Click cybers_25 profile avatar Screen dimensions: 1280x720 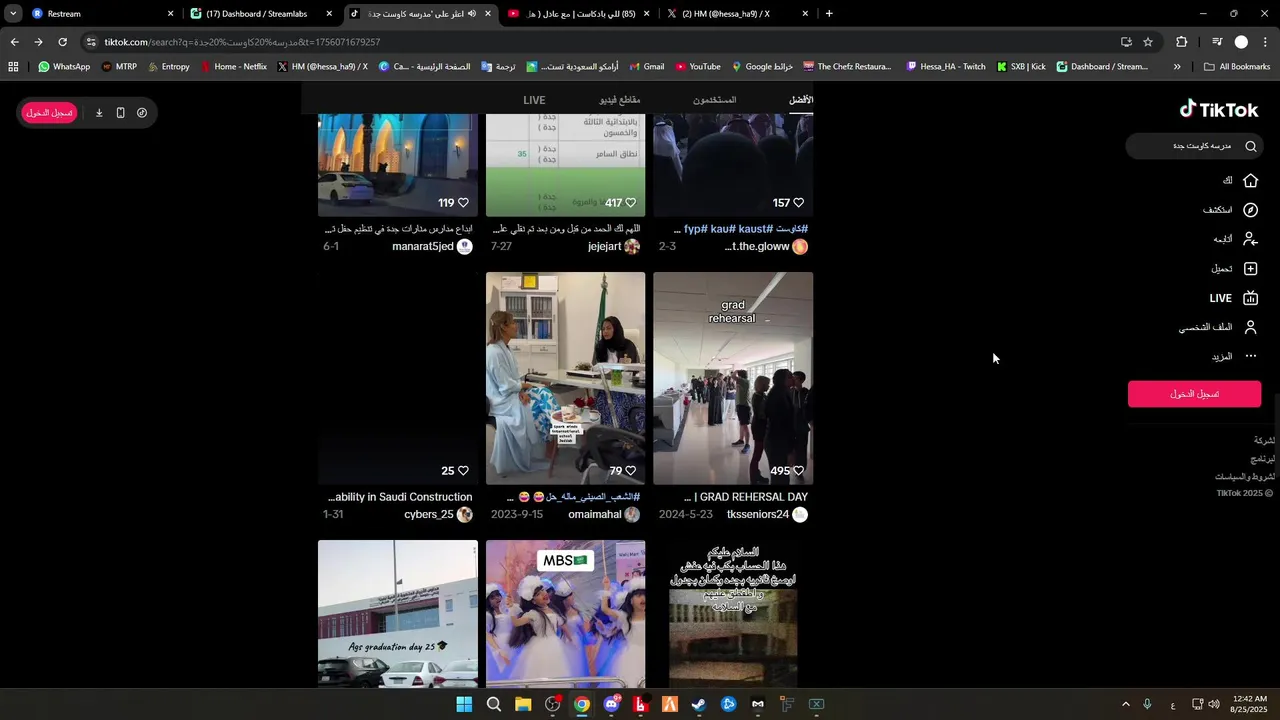(465, 515)
